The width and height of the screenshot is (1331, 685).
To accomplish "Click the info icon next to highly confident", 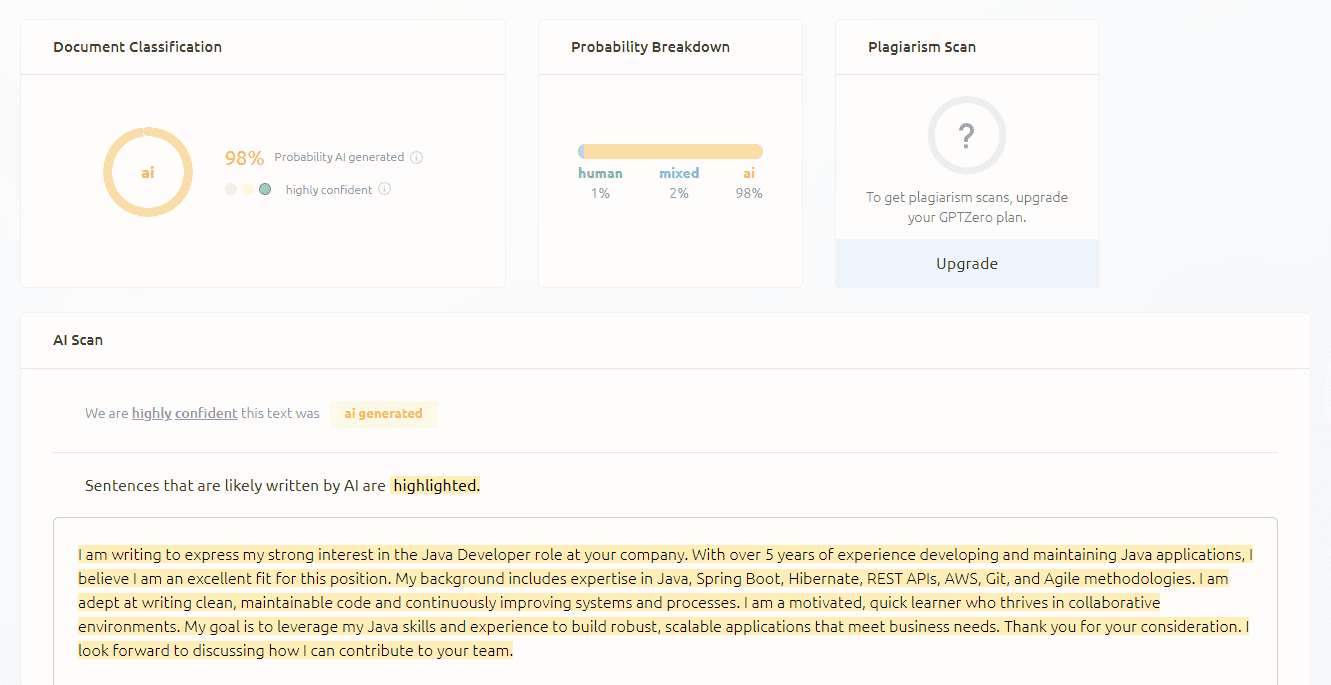I will click(385, 189).
